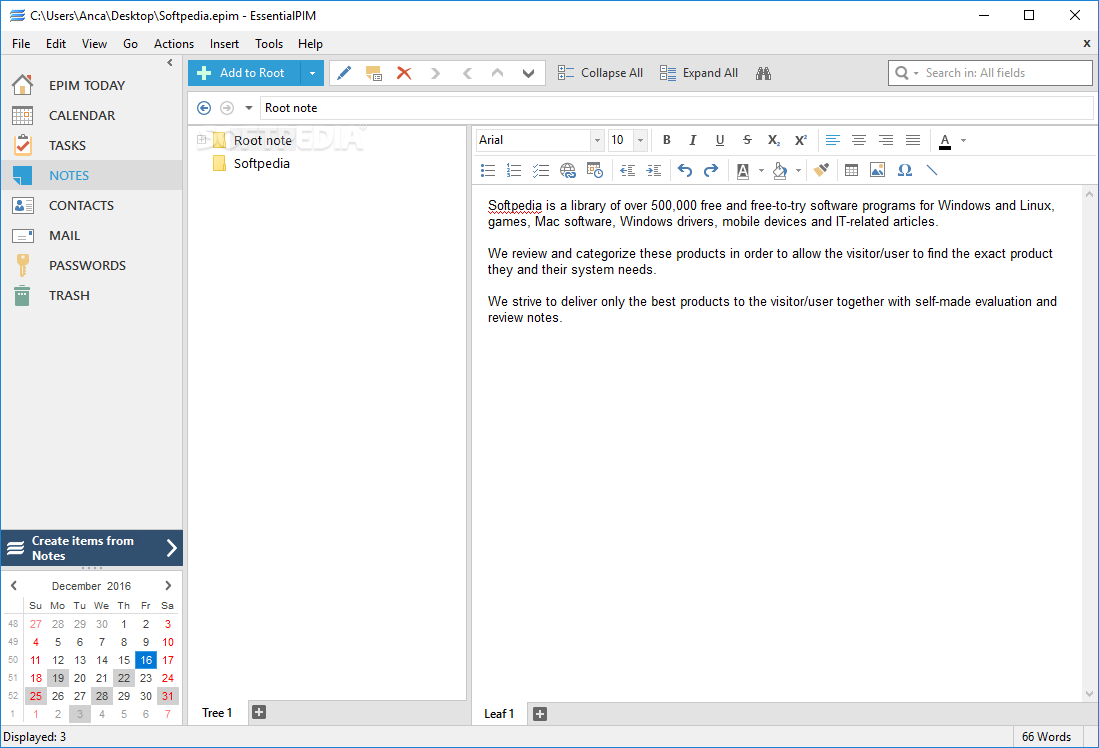Open the Tools menu
This screenshot has width=1099, height=748.
(x=269, y=43)
